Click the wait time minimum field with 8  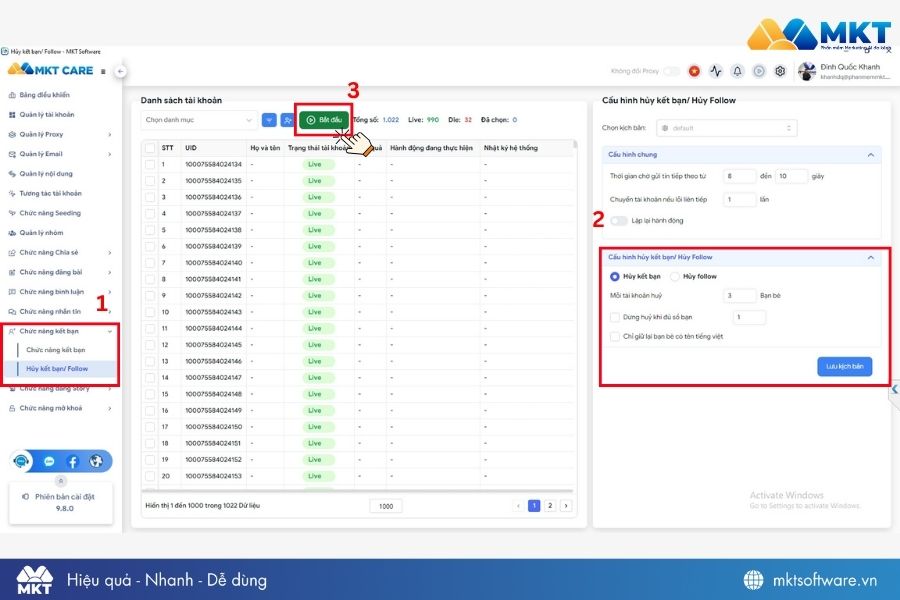click(x=739, y=176)
